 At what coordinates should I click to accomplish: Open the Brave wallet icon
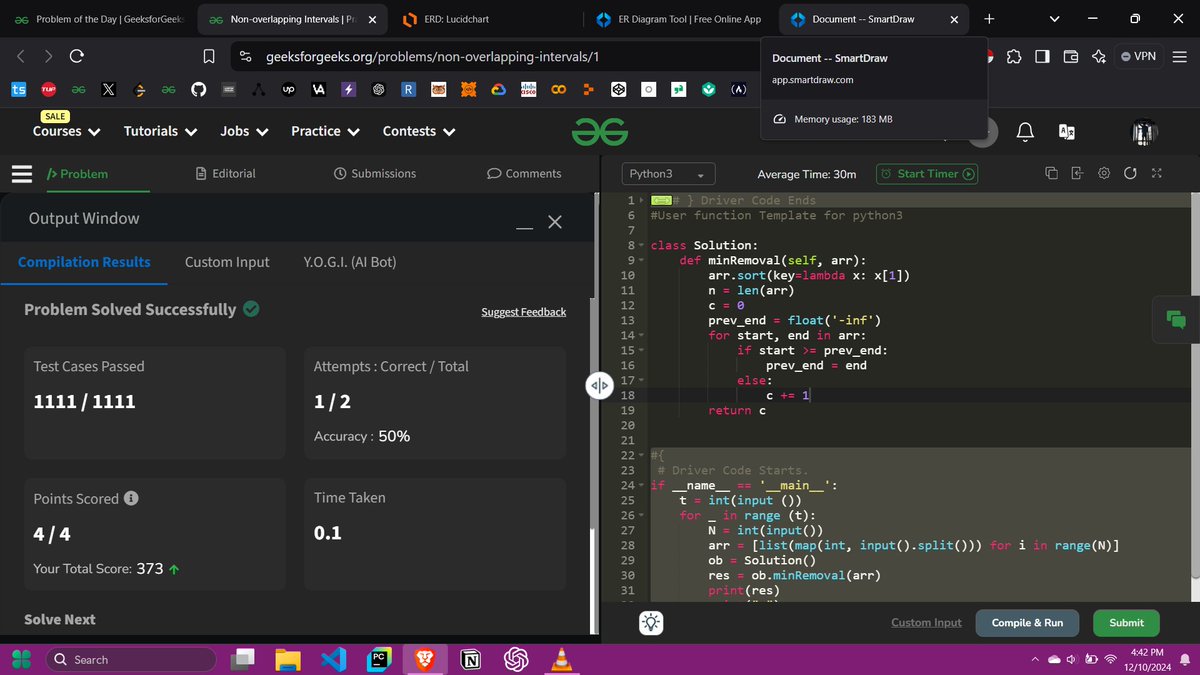1071,56
